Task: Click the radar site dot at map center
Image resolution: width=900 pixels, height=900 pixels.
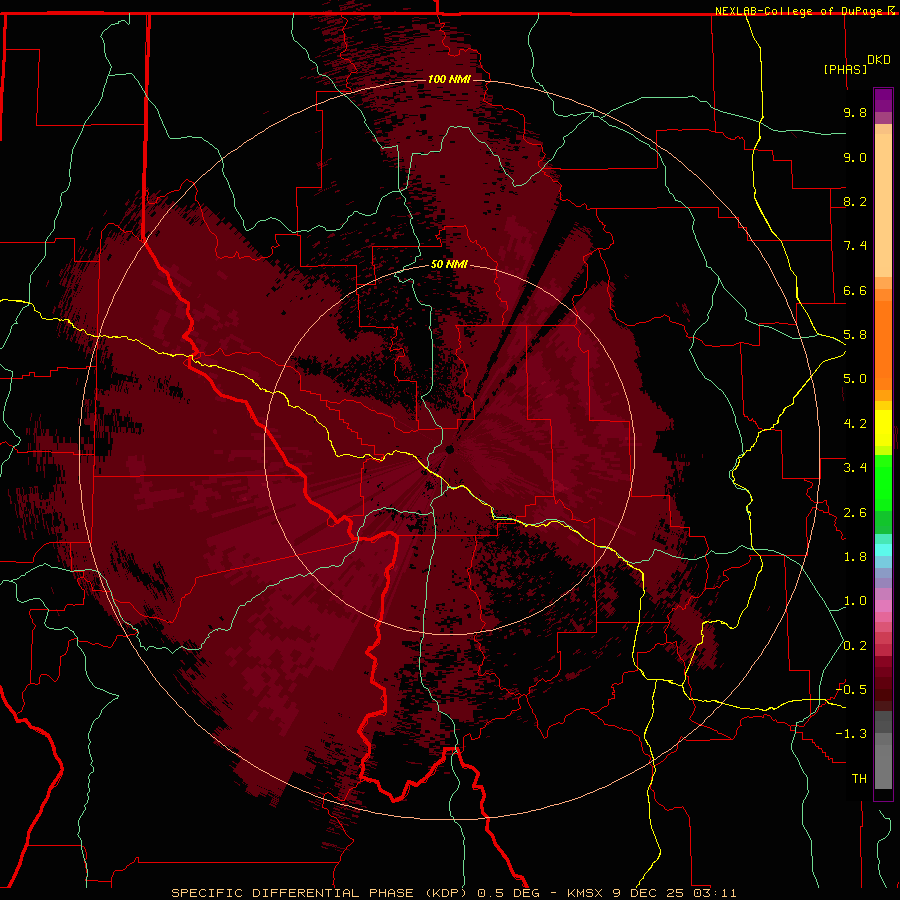Action: [450, 449]
